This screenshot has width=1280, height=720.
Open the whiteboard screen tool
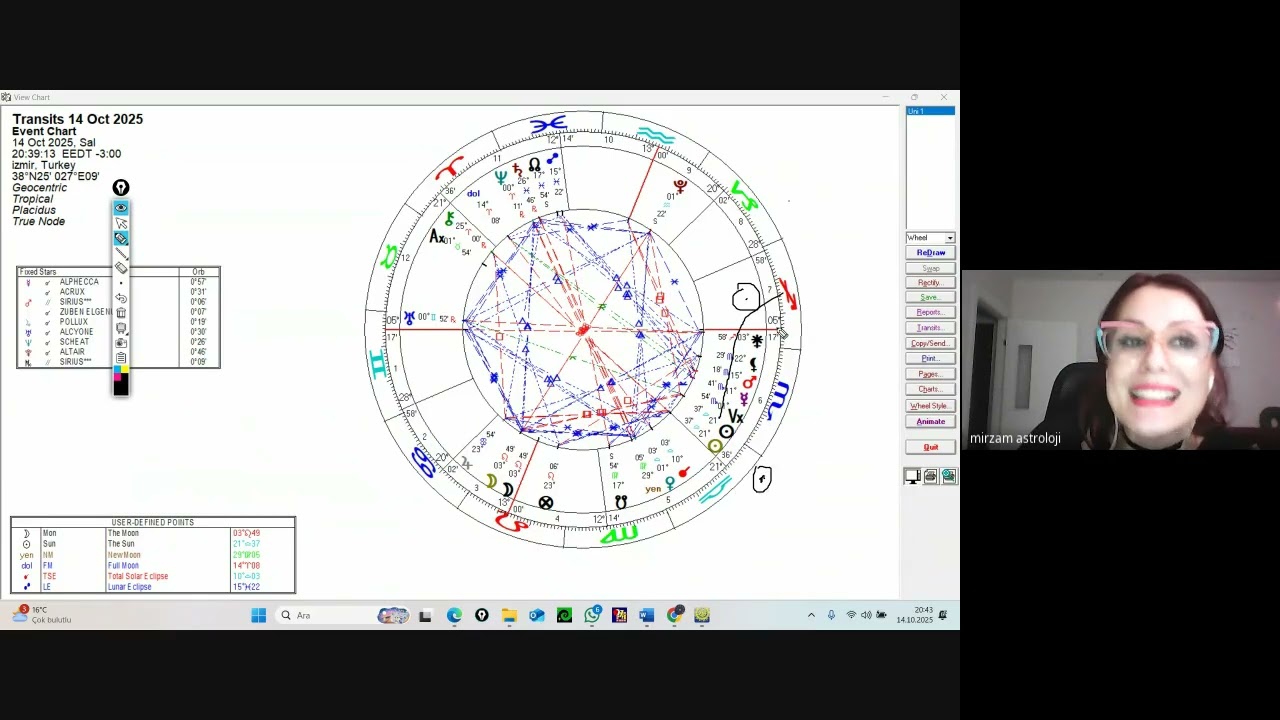pos(121,328)
